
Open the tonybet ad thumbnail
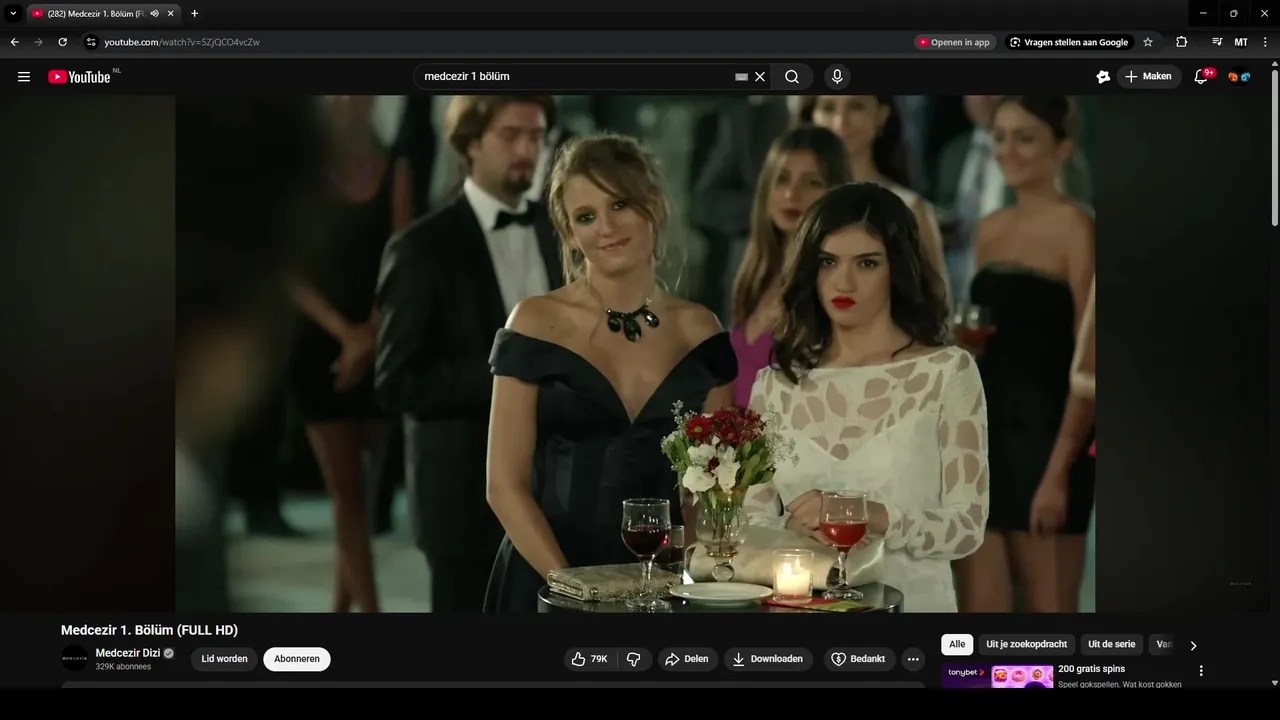(997, 677)
